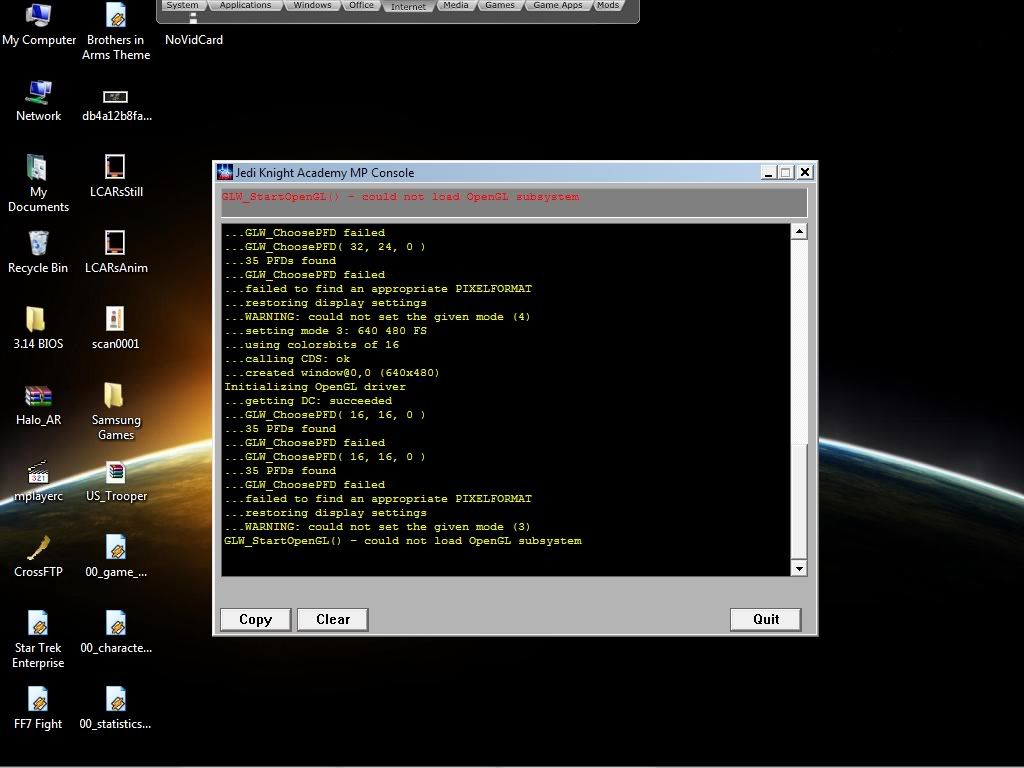Select the US_Trooper archive icon

(116, 481)
